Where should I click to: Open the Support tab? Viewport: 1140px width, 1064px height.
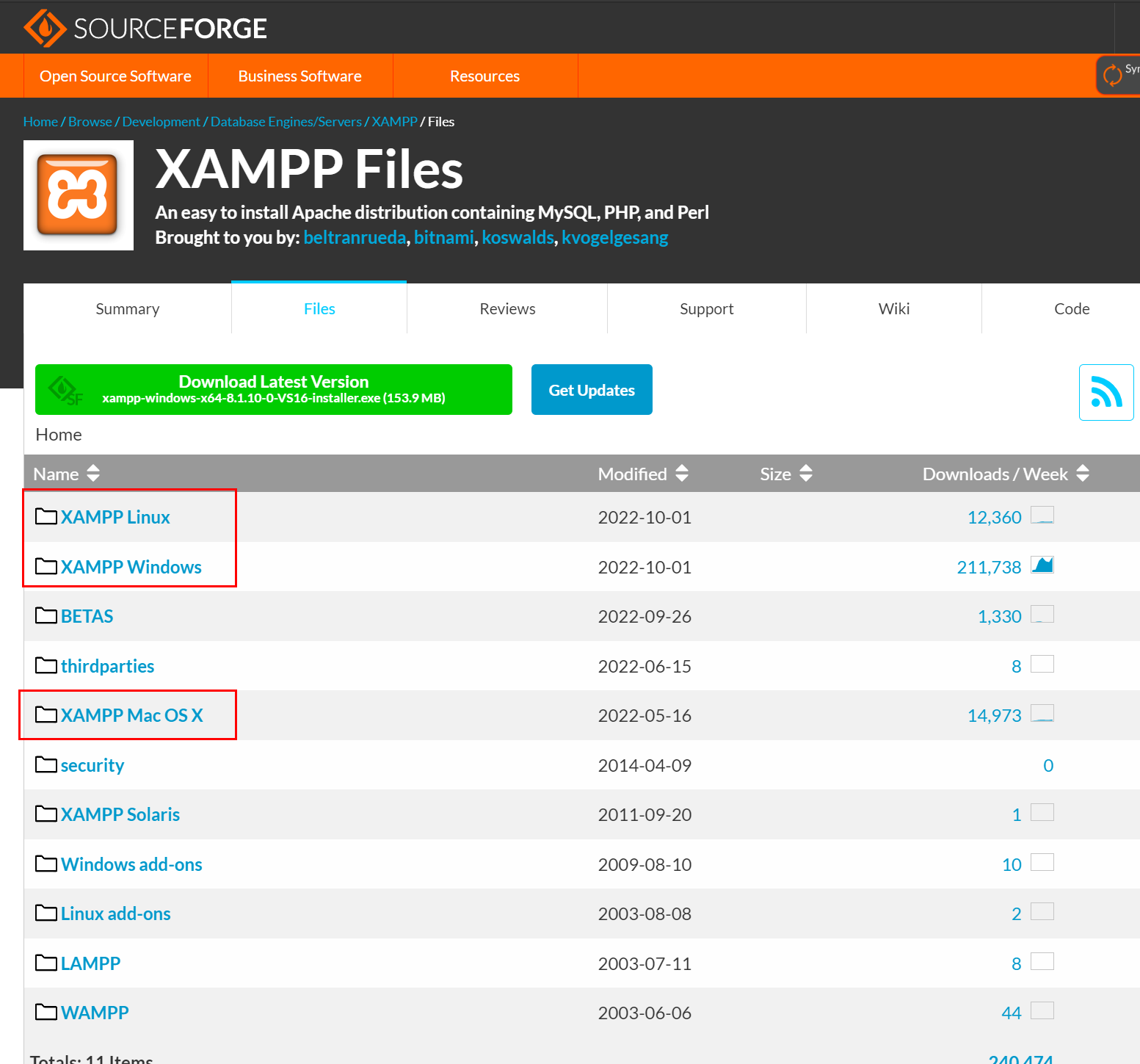707,308
